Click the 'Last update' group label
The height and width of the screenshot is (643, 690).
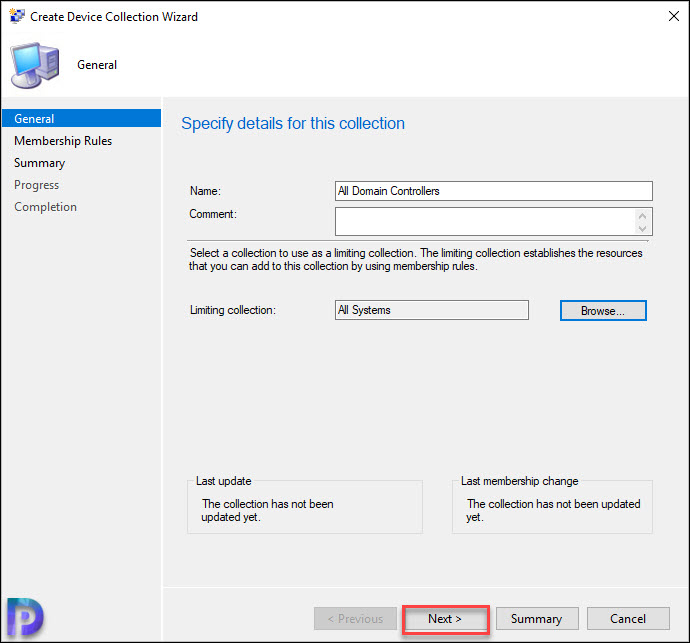point(224,481)
